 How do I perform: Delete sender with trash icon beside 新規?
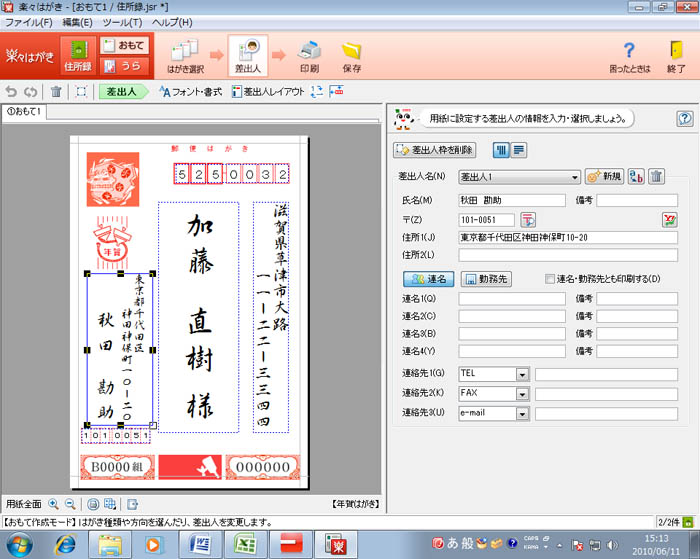point(656,177)
